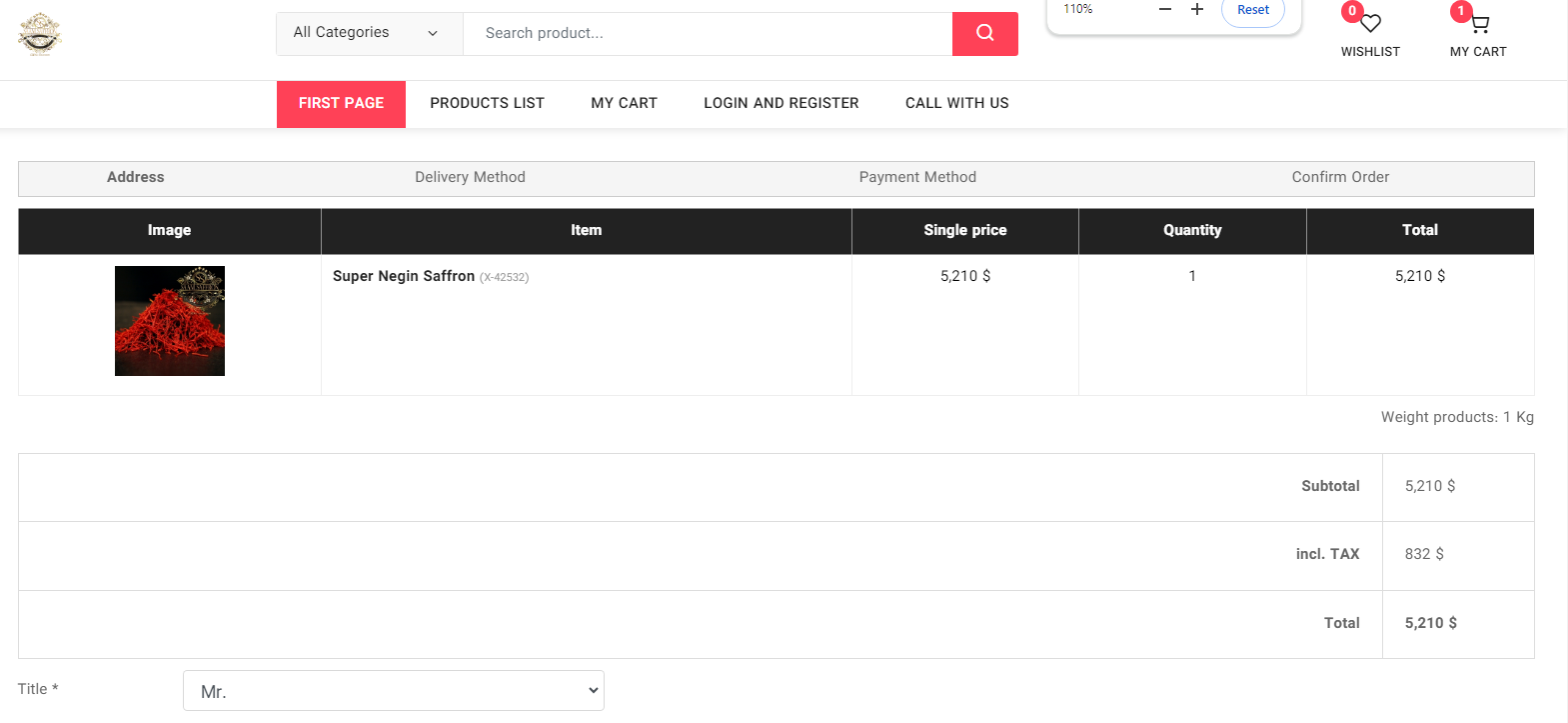Go to the First Page menu item

[341, 103]
